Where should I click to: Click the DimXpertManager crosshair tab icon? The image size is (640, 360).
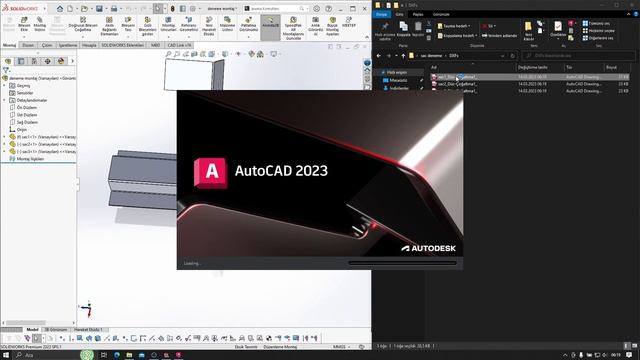tap(48, 61)
